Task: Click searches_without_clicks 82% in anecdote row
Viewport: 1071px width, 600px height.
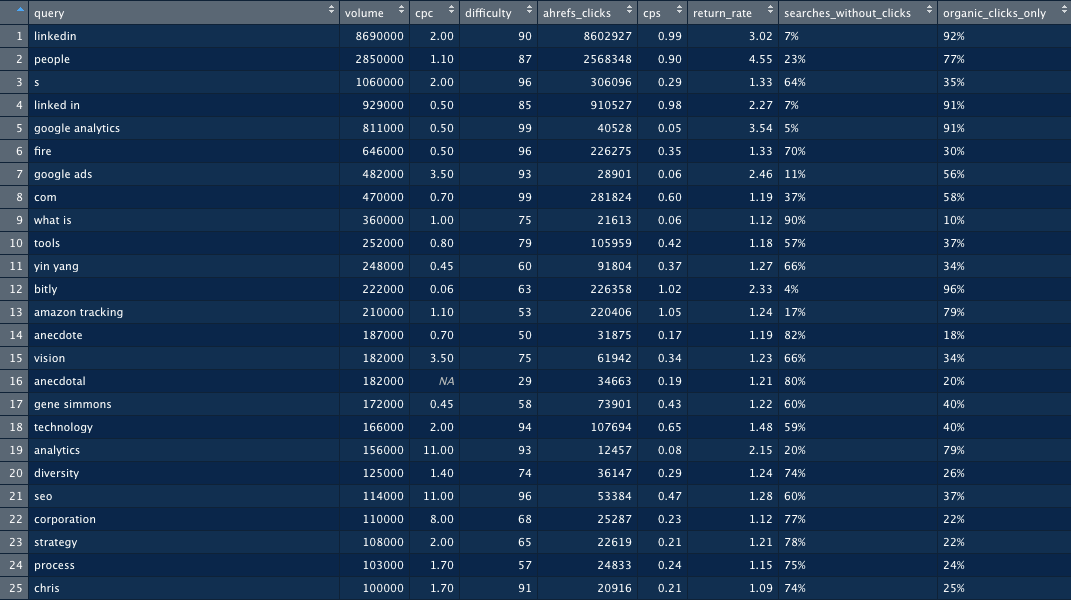Action: tap(795, 336)
